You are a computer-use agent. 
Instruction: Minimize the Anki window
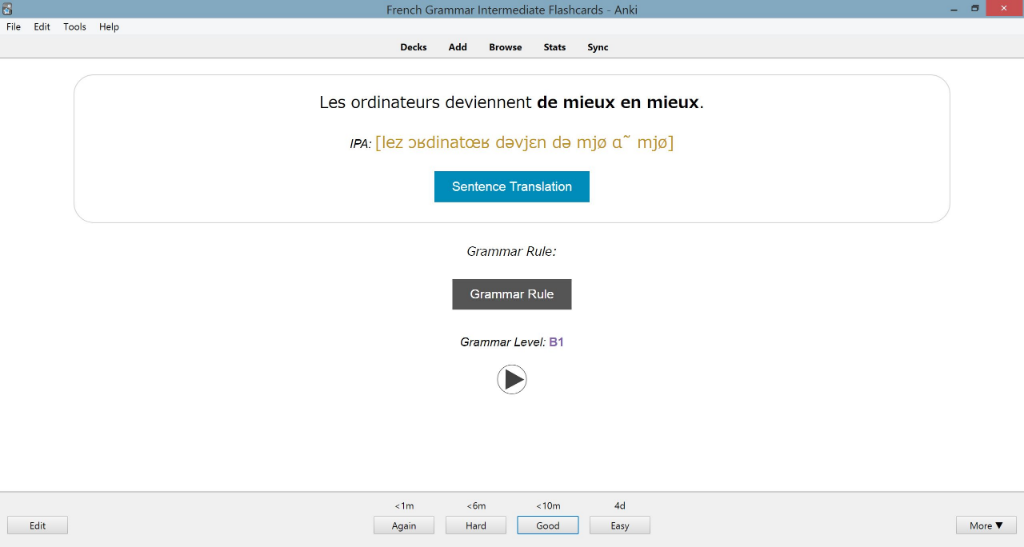pyautogui.click(x=954, y=9)
